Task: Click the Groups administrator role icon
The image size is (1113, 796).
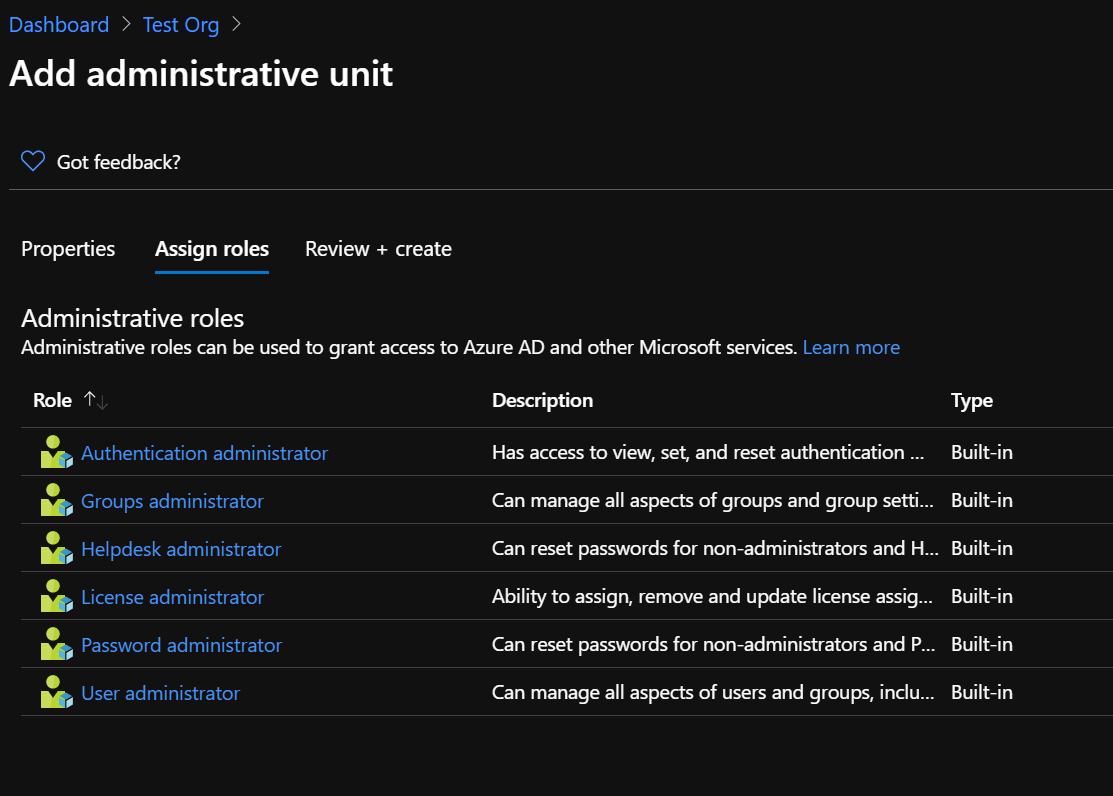Action: point(57,500)
